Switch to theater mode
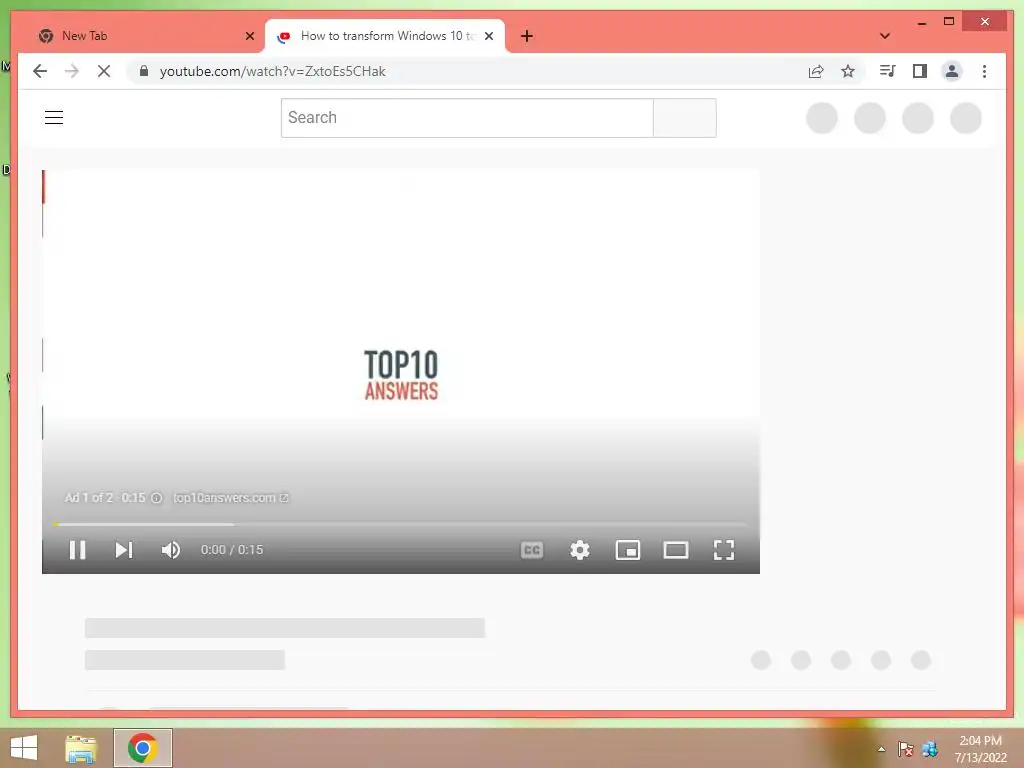 675,550
